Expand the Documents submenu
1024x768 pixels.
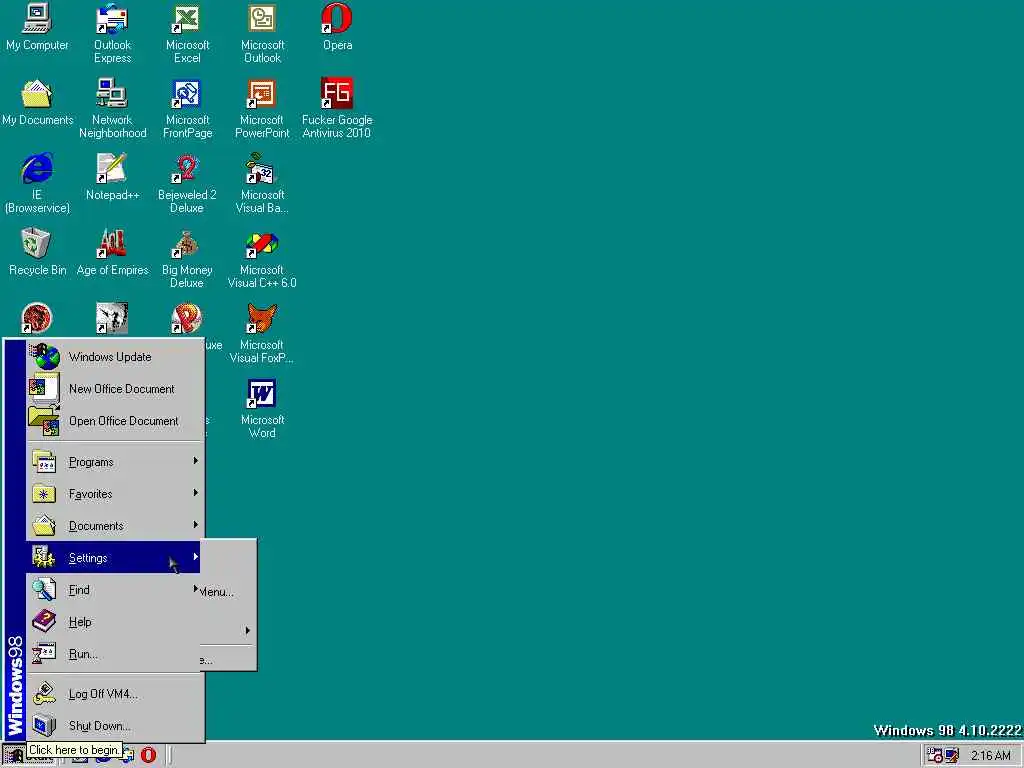coord(115,526)
